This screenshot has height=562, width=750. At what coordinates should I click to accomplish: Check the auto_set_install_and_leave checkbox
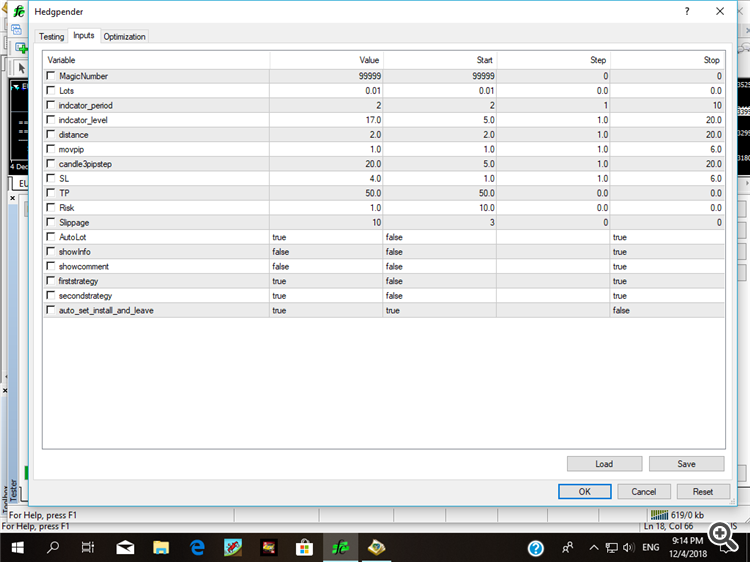click(x=51, y=310)
